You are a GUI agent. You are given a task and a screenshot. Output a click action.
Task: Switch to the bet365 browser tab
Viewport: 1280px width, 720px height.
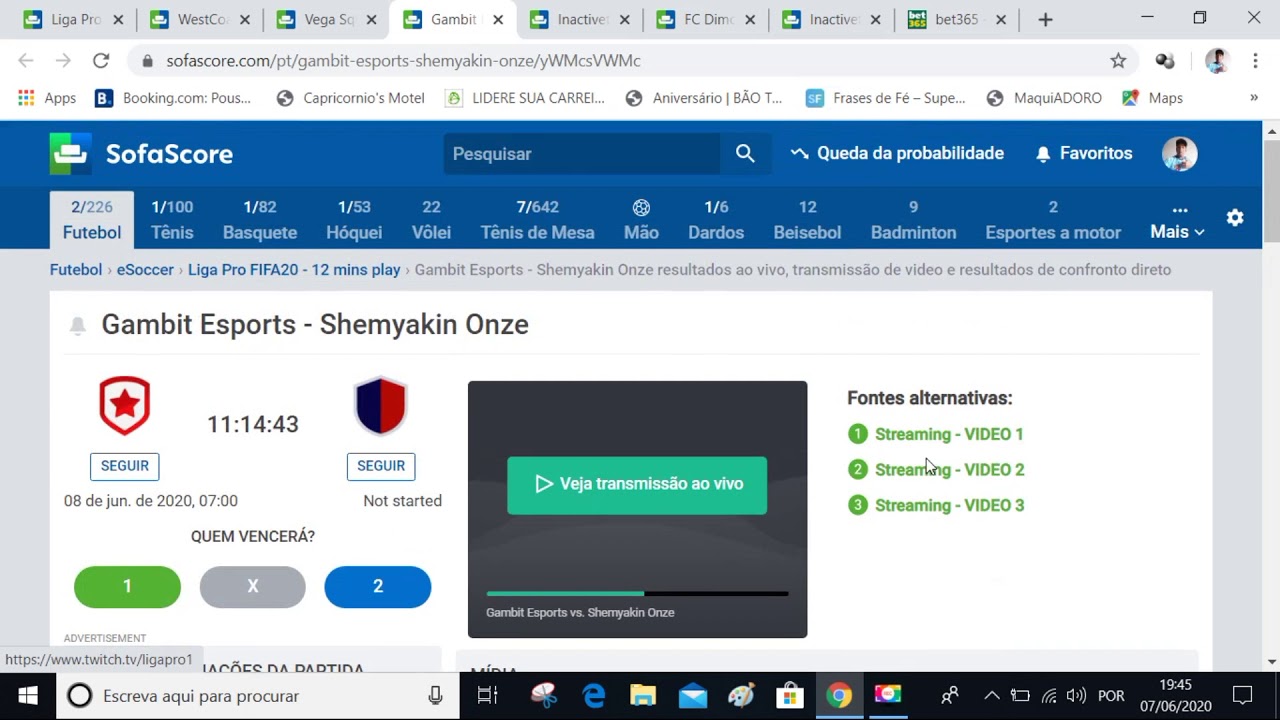tap(956, 19)
